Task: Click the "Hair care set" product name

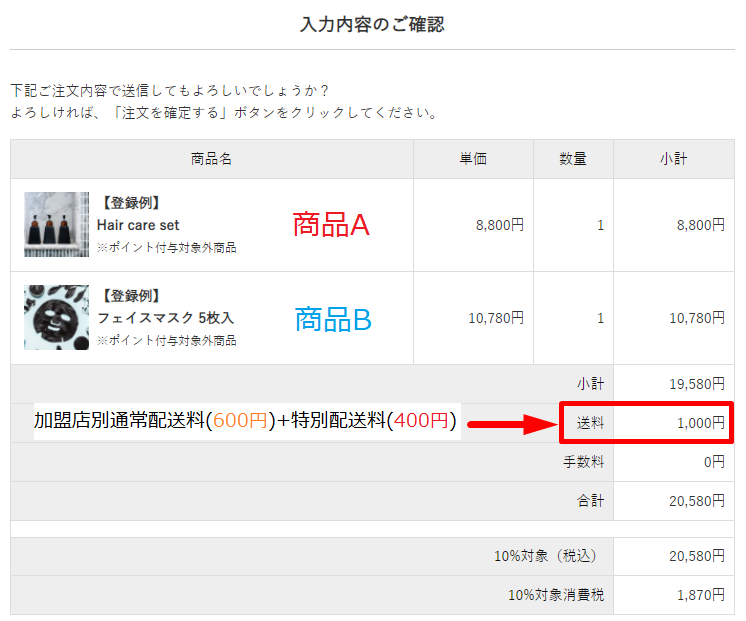Action: (138, 226)
